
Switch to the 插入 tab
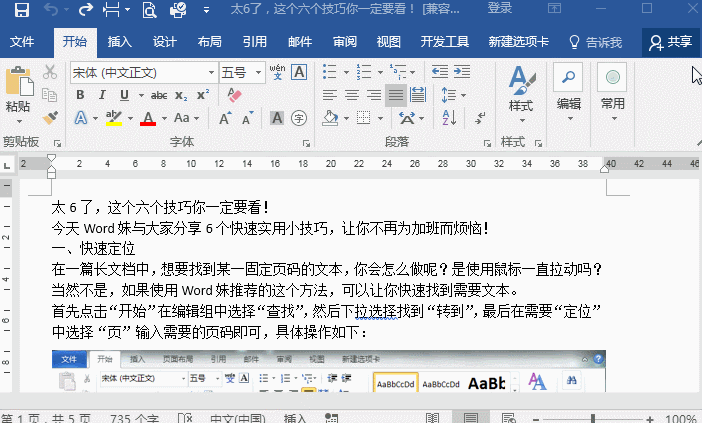click(x=120, y=42)
